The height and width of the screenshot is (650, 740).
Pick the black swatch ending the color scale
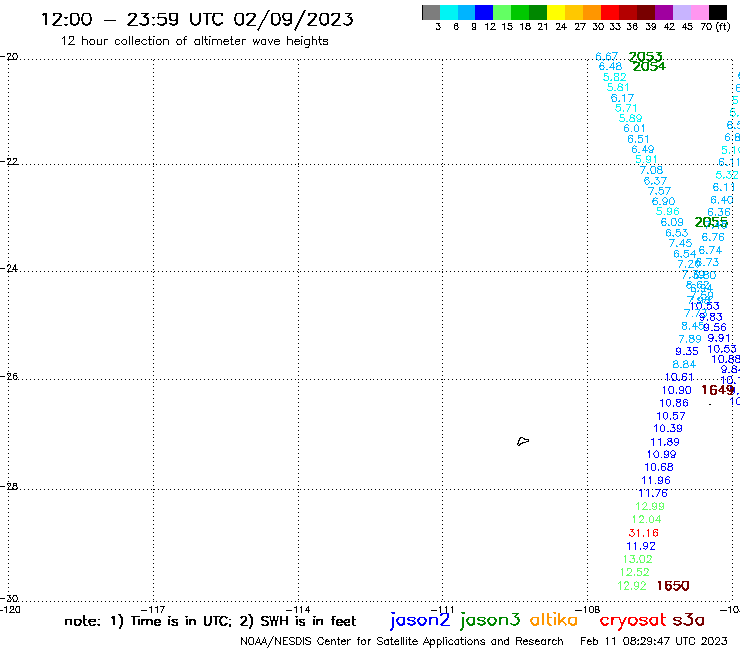[718, 12]
